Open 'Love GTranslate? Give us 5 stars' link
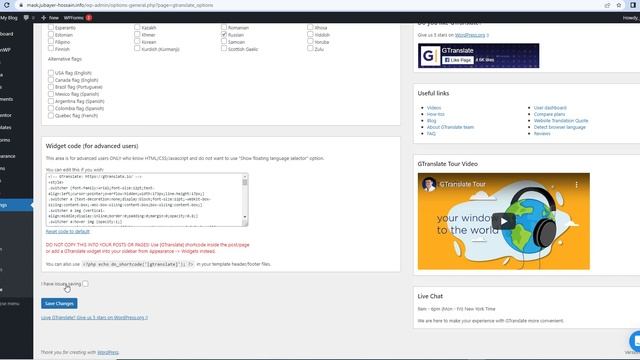 94,317
